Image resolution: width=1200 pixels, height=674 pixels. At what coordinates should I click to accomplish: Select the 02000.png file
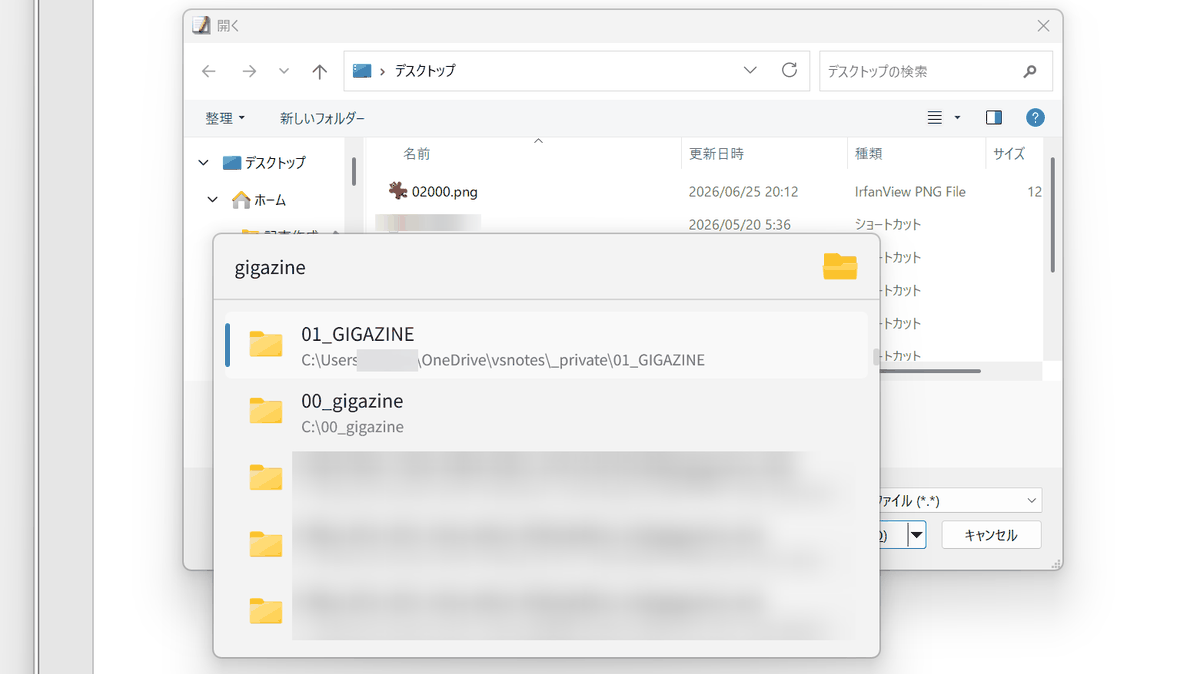[x=445, y=191]
